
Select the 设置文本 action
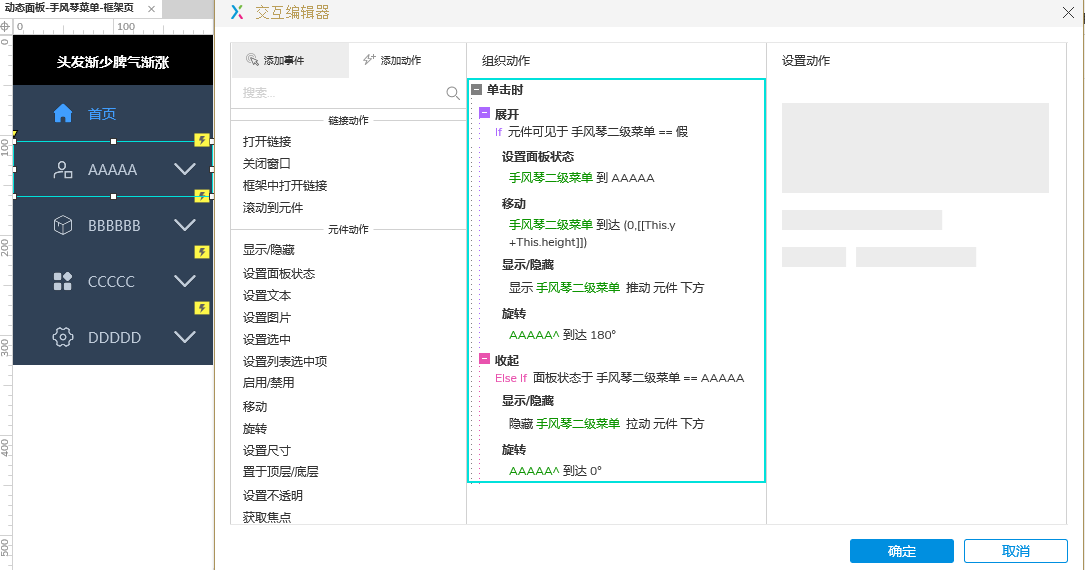pos(267,296)
